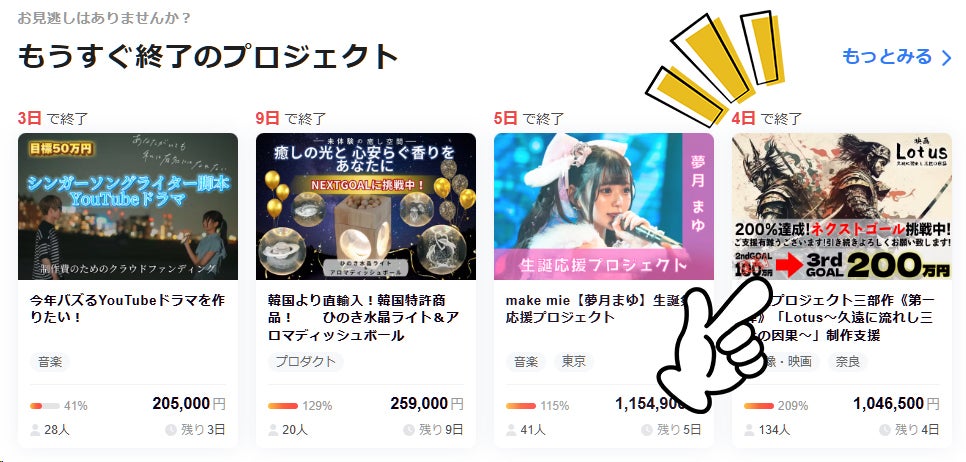The height and width of the screenshot is (462, 966).
Task: Select the 東京 location tag
Action: click(574, 362)
